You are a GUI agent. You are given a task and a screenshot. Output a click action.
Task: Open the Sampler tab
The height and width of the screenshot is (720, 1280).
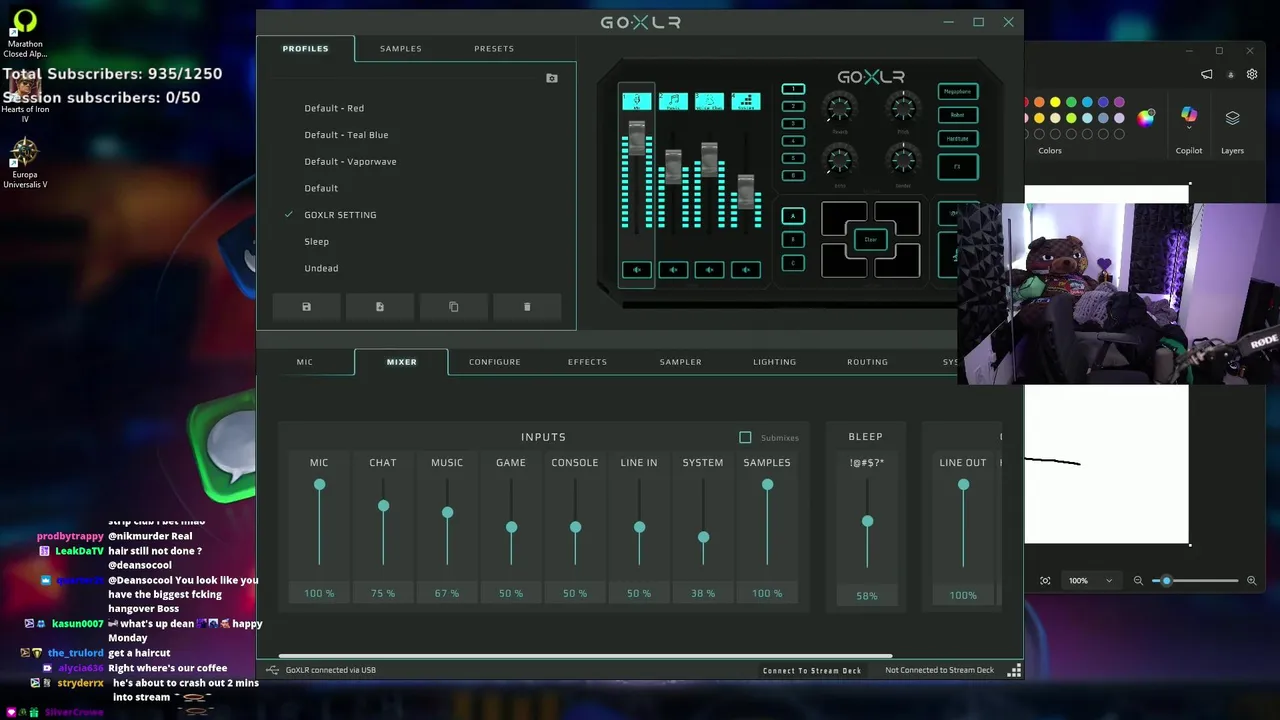[x=681, y=362]
